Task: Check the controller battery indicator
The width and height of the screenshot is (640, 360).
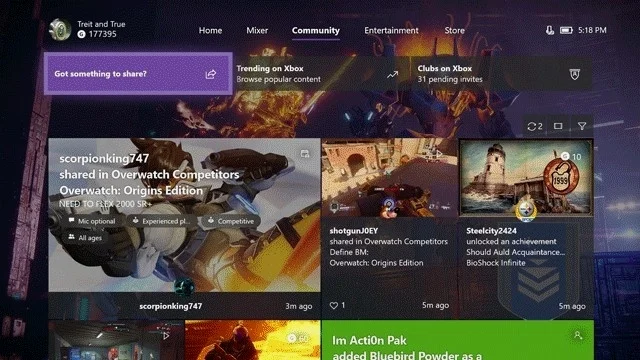Action: (566, 30)
